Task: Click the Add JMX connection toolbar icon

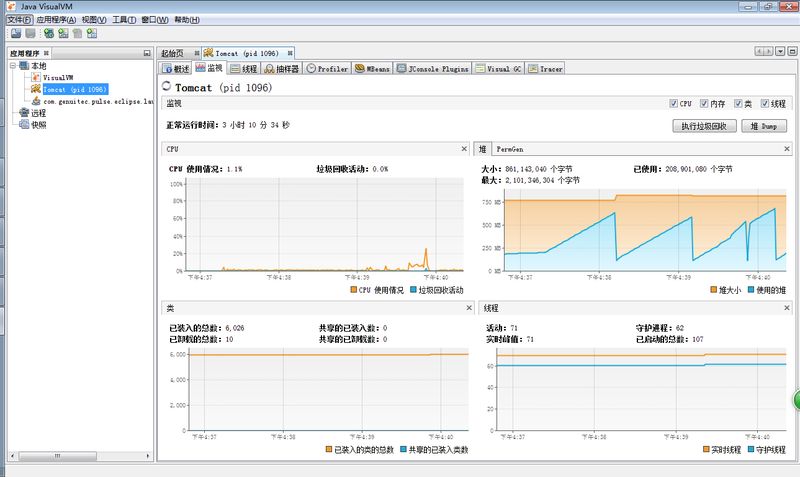Action: tap(49, 33)
